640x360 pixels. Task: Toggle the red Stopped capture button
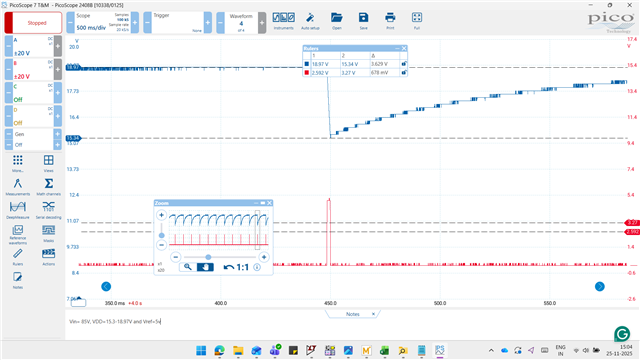33,23
